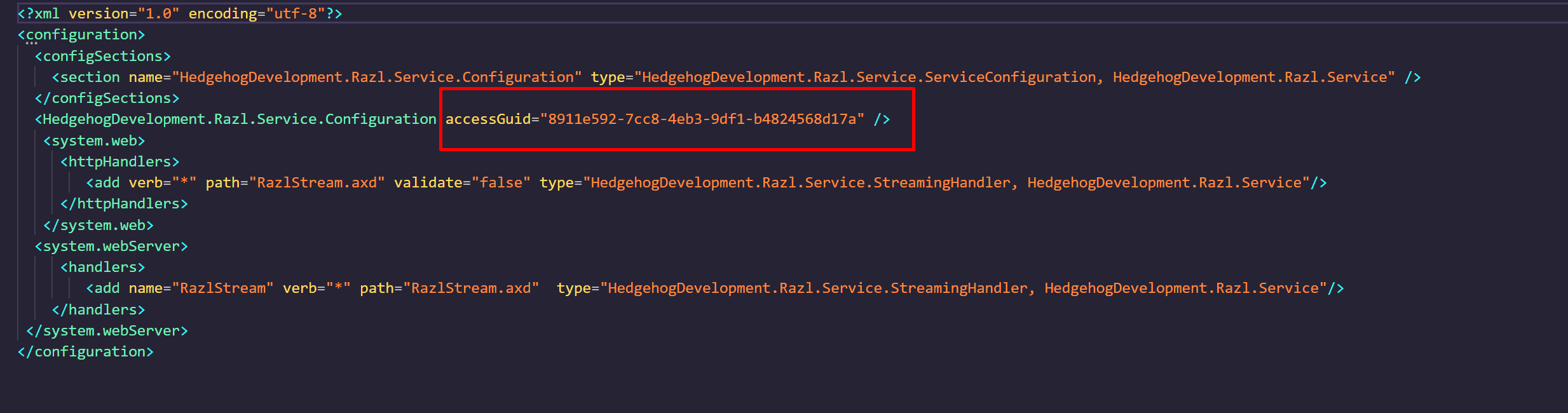This screenshot has height=413, width=1568.
Task: Click the opening httpHandlers tag
Action: [x=119, y=161]
